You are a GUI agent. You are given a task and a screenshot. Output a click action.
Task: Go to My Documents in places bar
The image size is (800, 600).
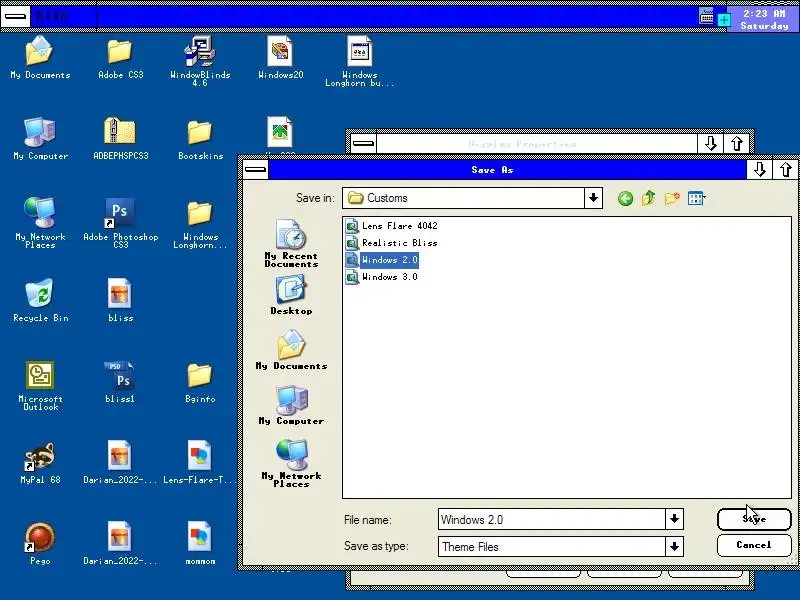(291, 349)
